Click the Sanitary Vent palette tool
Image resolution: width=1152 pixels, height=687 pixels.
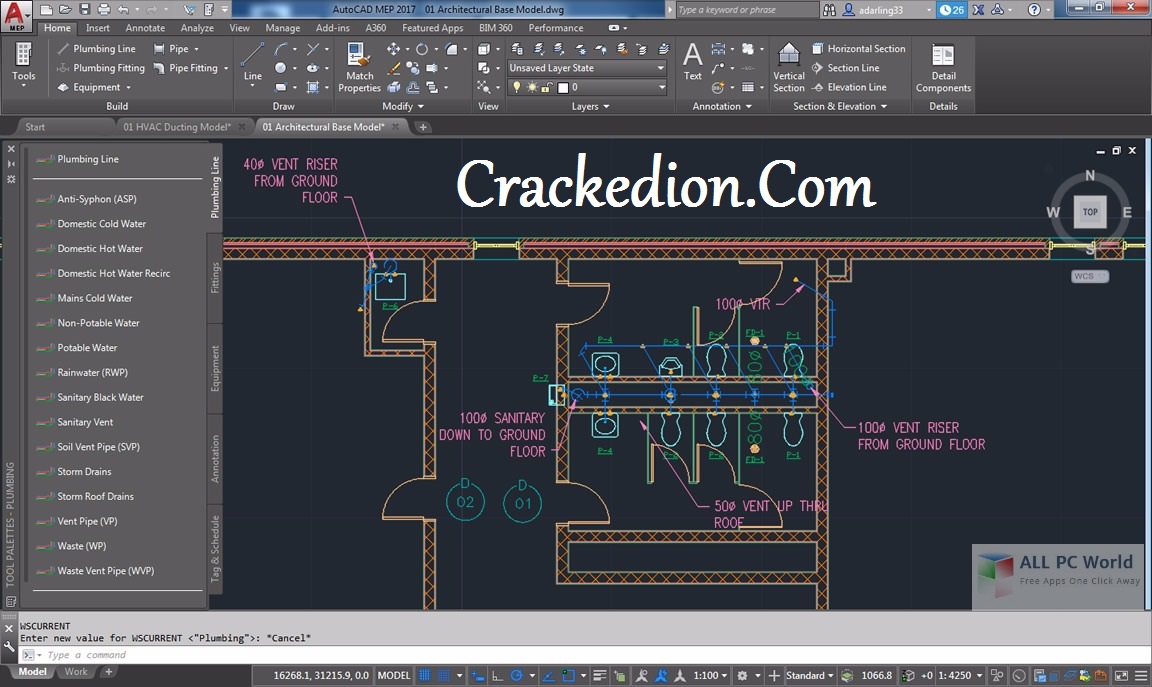coord(85,422)
